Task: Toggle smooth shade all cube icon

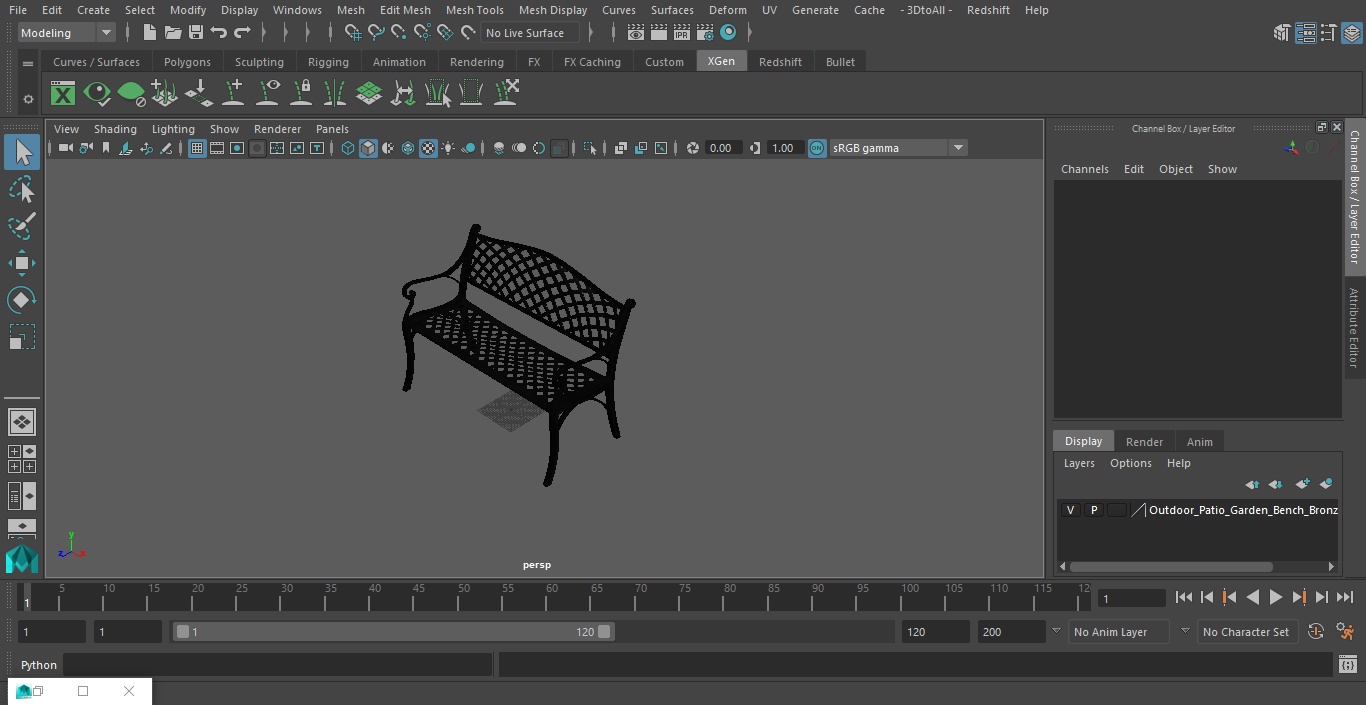Action: (368, 148)
